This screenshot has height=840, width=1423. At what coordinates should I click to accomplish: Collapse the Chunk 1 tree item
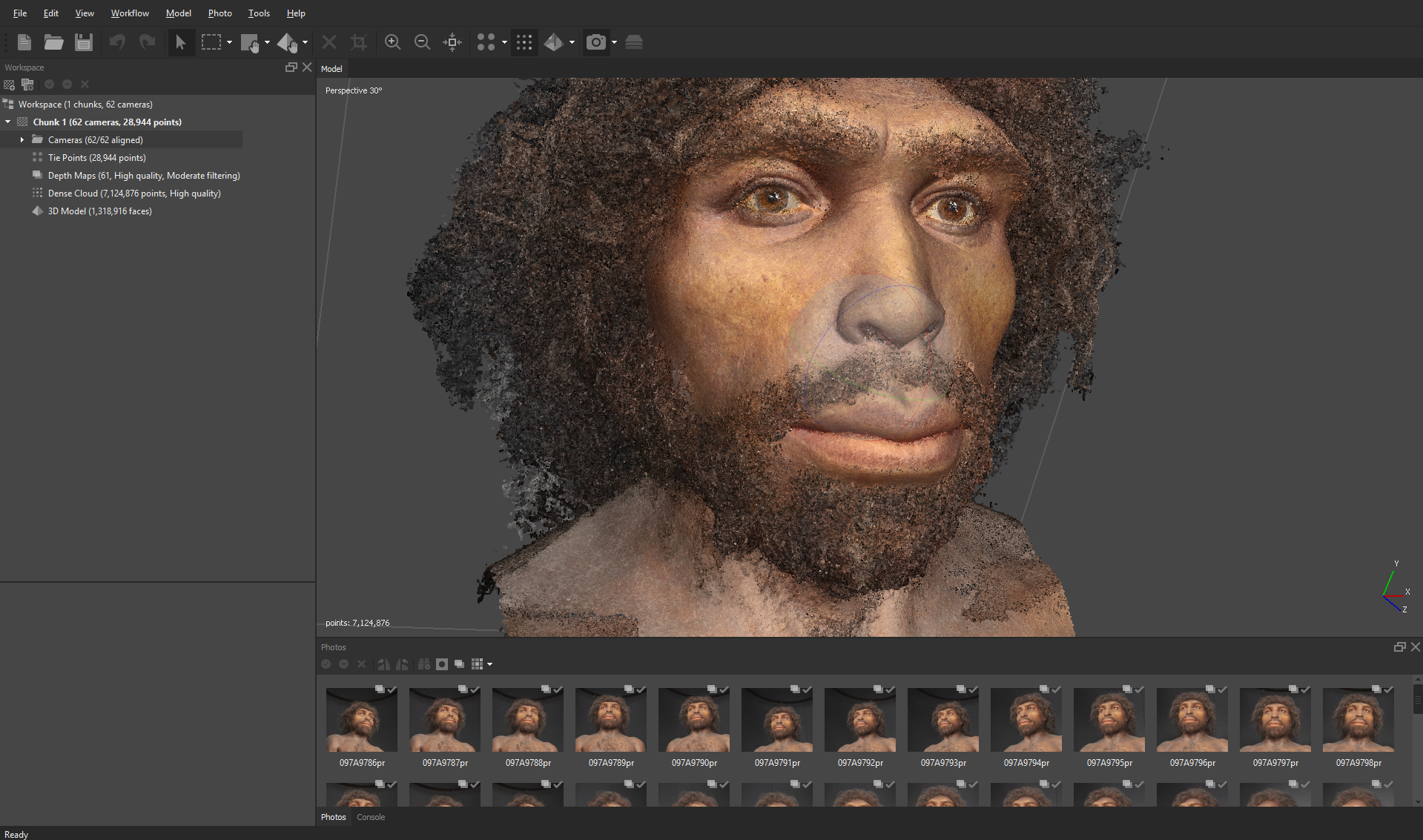(8, 122)
